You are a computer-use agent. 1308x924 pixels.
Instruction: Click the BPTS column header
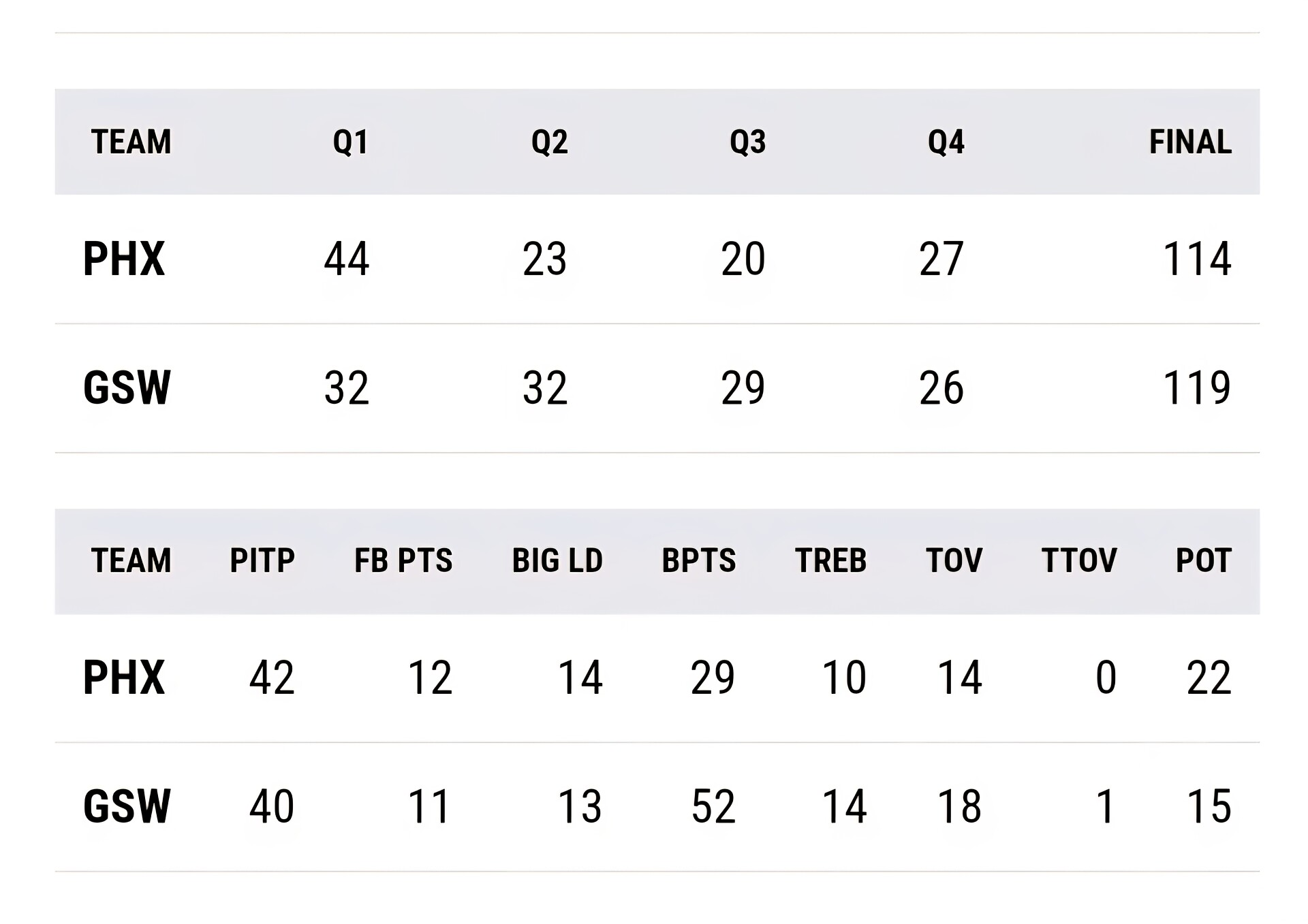pyautogui.click(x=699, y=561)
